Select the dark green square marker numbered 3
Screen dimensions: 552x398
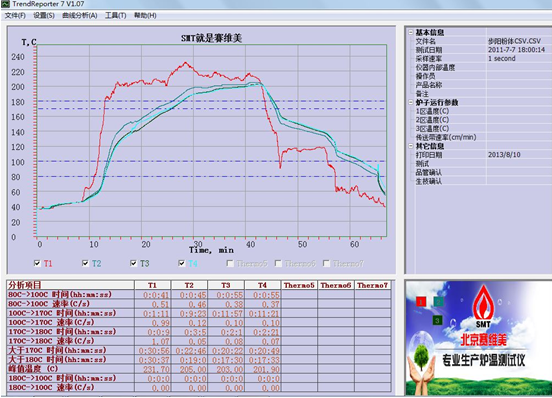pos(437,320)
